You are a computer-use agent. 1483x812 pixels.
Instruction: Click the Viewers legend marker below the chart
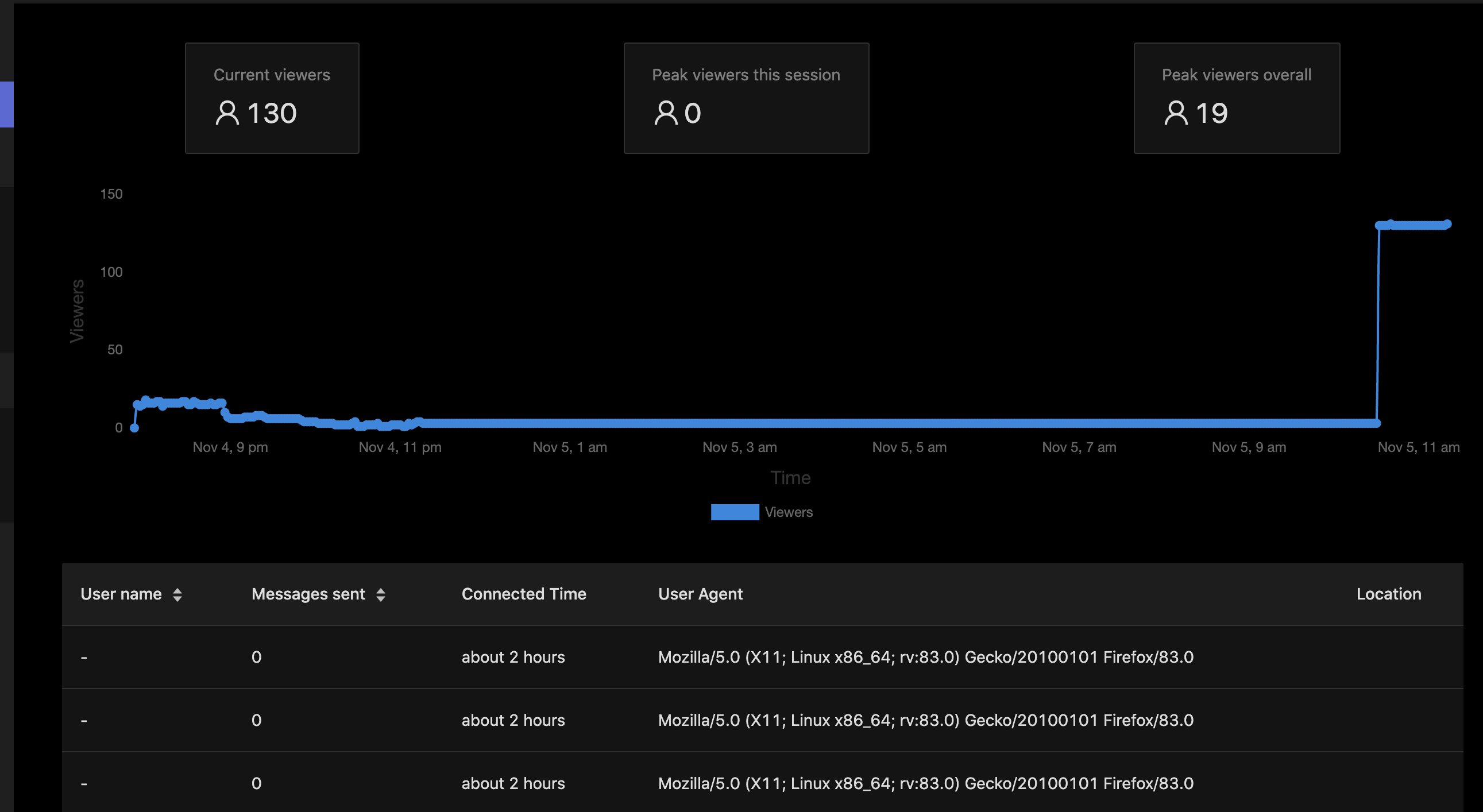[735, 512]
